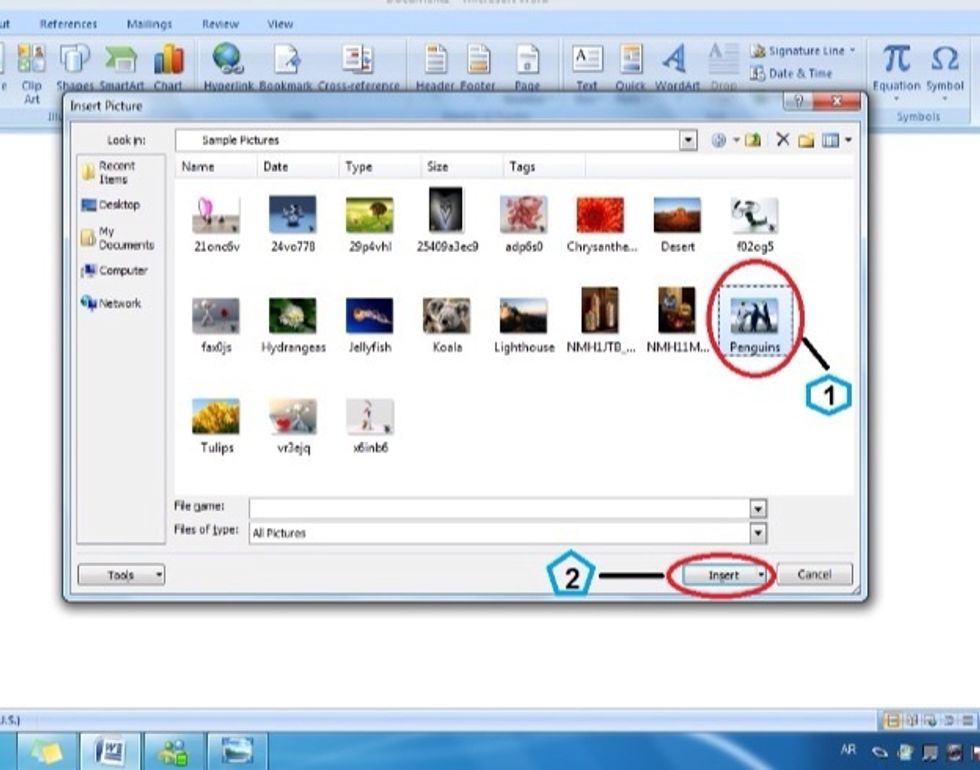Open the Review ribbon tab
The image size is (980, 770).
tap(220, 24)
